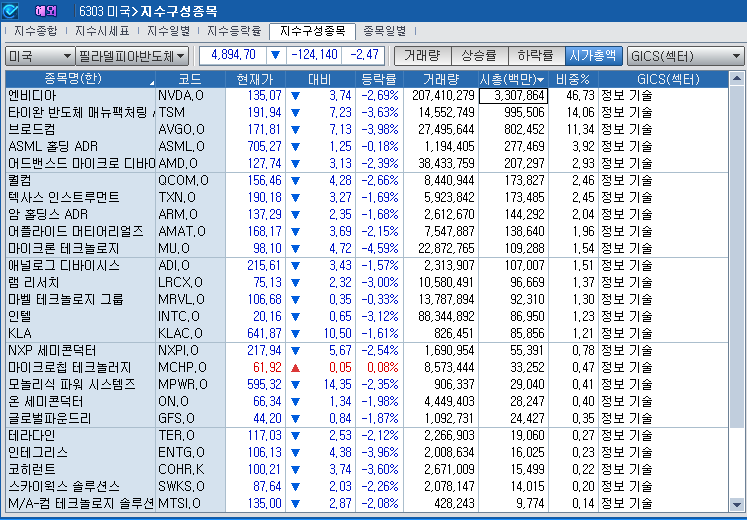The width and height of the screenshot is (747, 520).
Task: Select the 테라다인 row
Action: pyautogui.click(x=367, y=435)
